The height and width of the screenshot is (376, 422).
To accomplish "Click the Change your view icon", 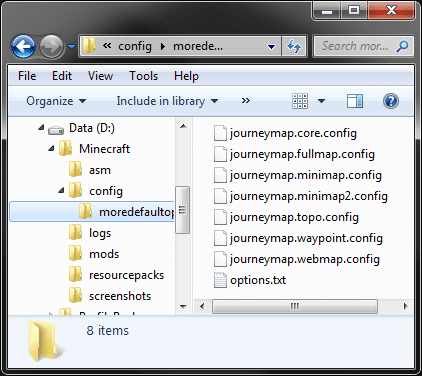I will [300, 101].
